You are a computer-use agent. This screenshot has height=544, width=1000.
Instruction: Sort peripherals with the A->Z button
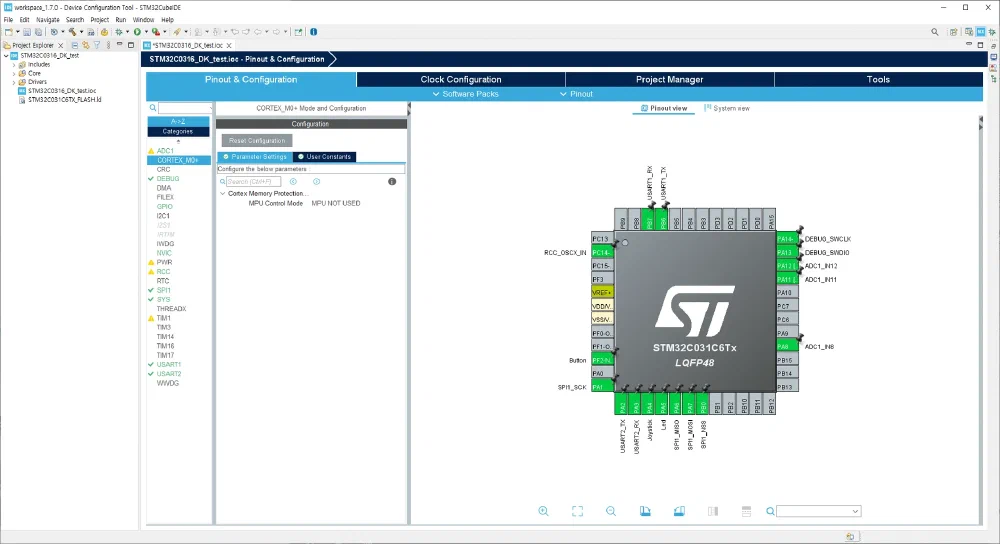(178, 121)
